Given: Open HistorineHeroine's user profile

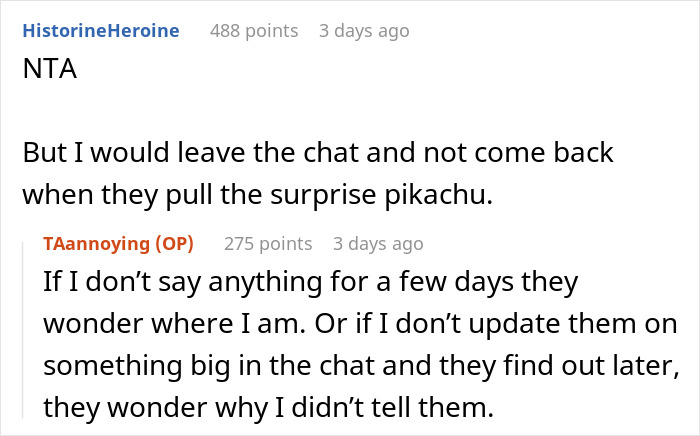Looking at the screenshot, I should (x=100, y=31).
